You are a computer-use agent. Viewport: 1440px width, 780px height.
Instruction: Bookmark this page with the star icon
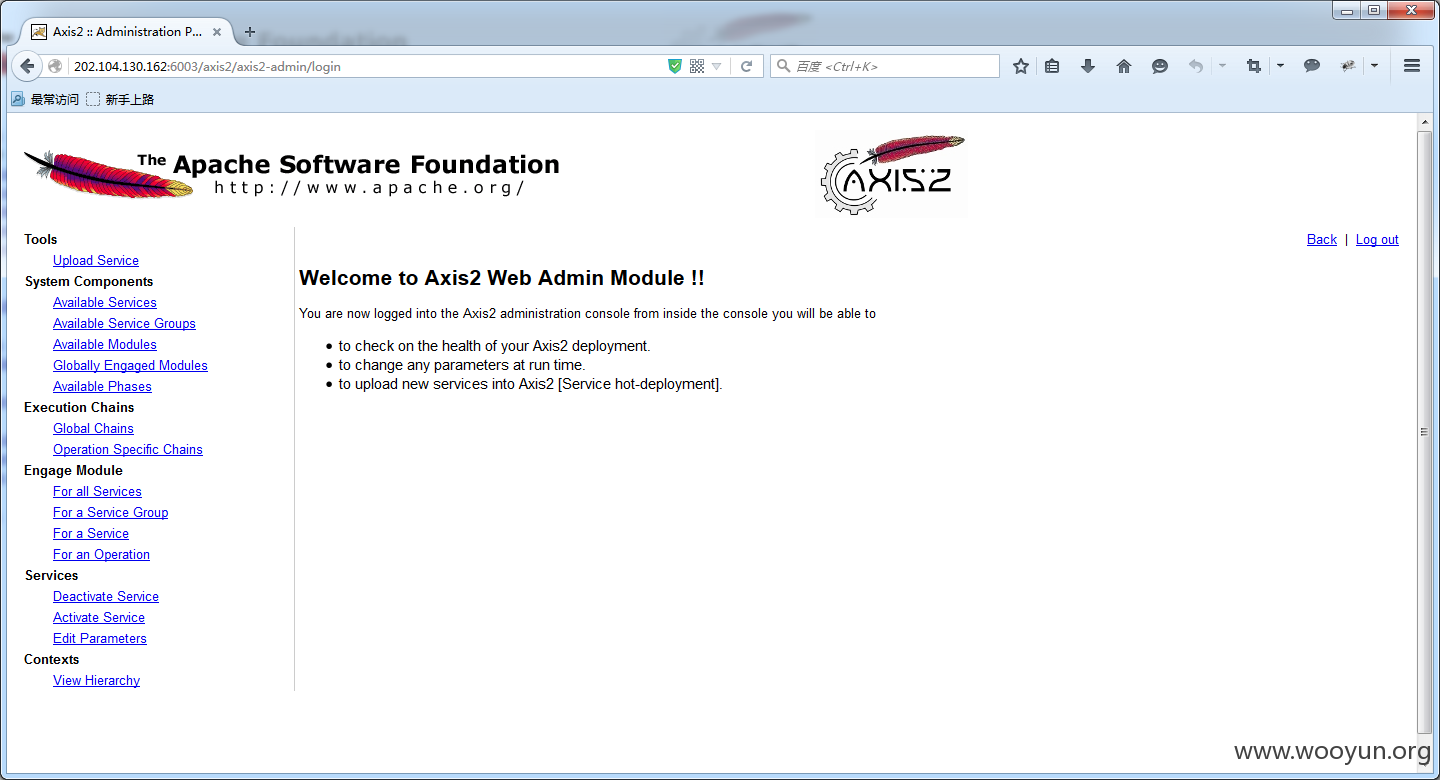pos(1020,66)
